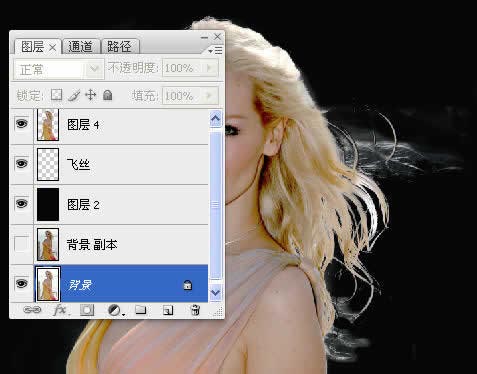Switch to the 路径 tab
Image resolution: width=477 pixels, height=374 pixels.
tap(119, 46)
